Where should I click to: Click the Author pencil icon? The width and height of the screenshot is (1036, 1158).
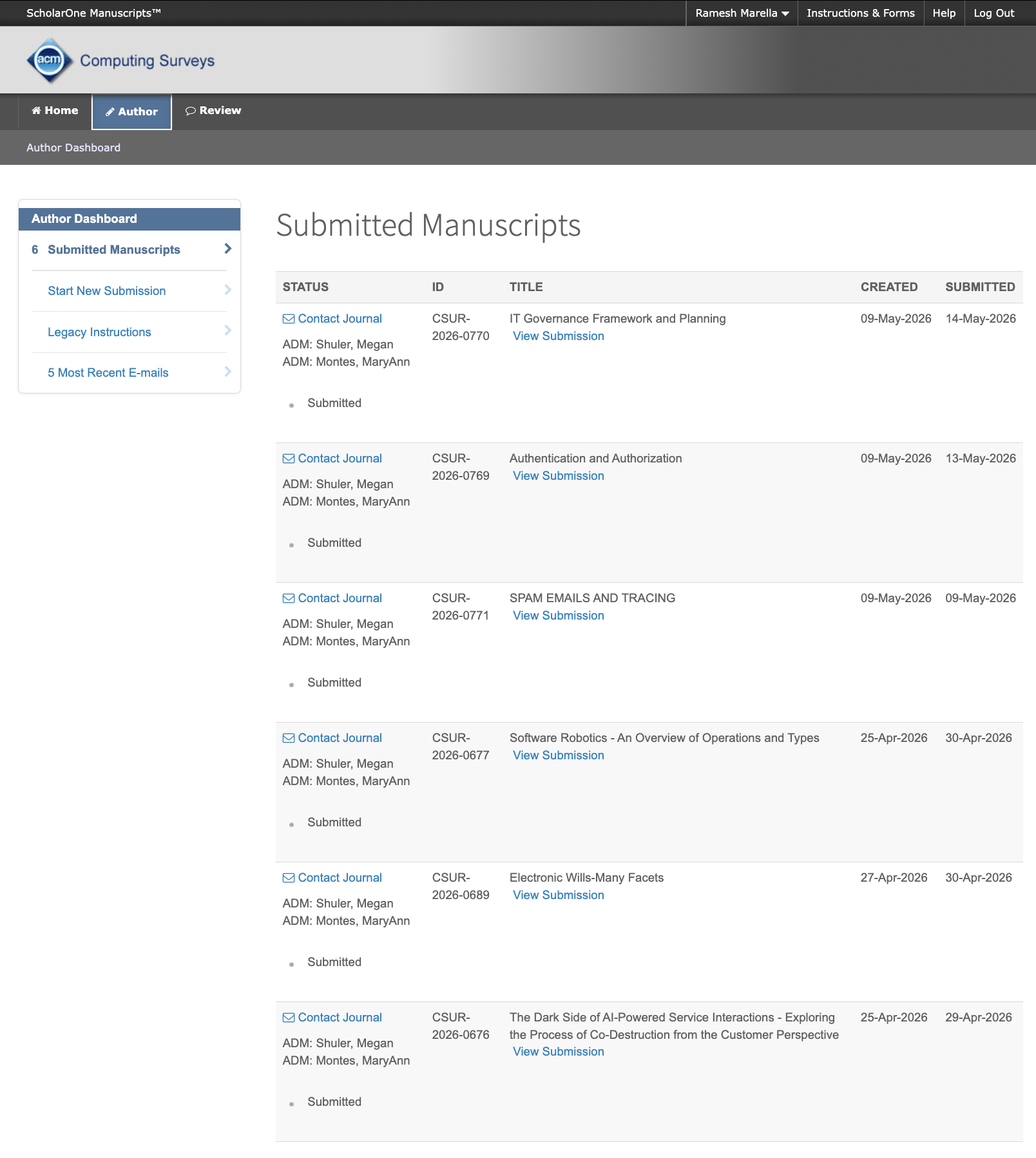point(110,112)
